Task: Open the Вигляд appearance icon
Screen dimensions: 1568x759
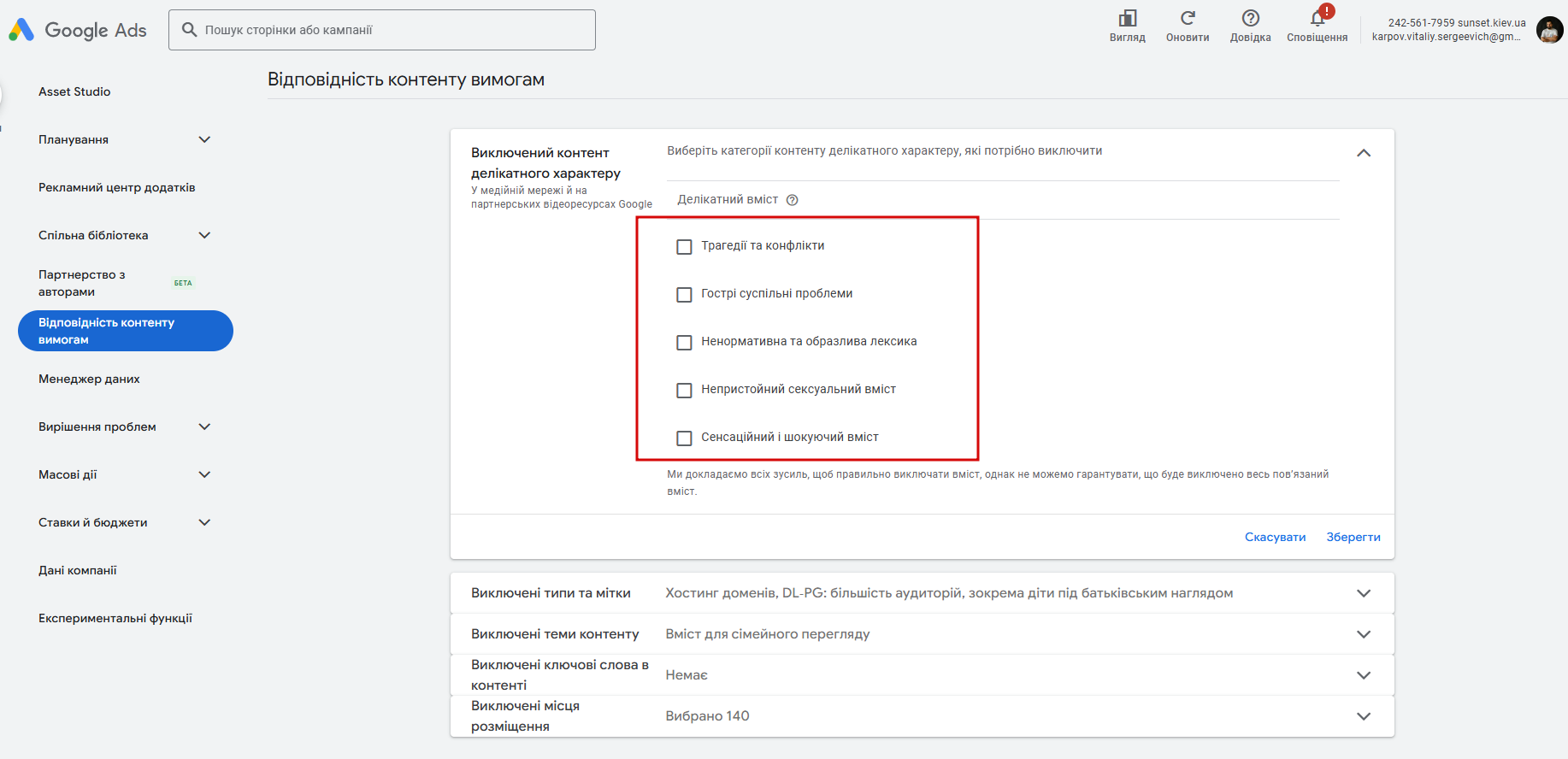Action: (1127, 19)
